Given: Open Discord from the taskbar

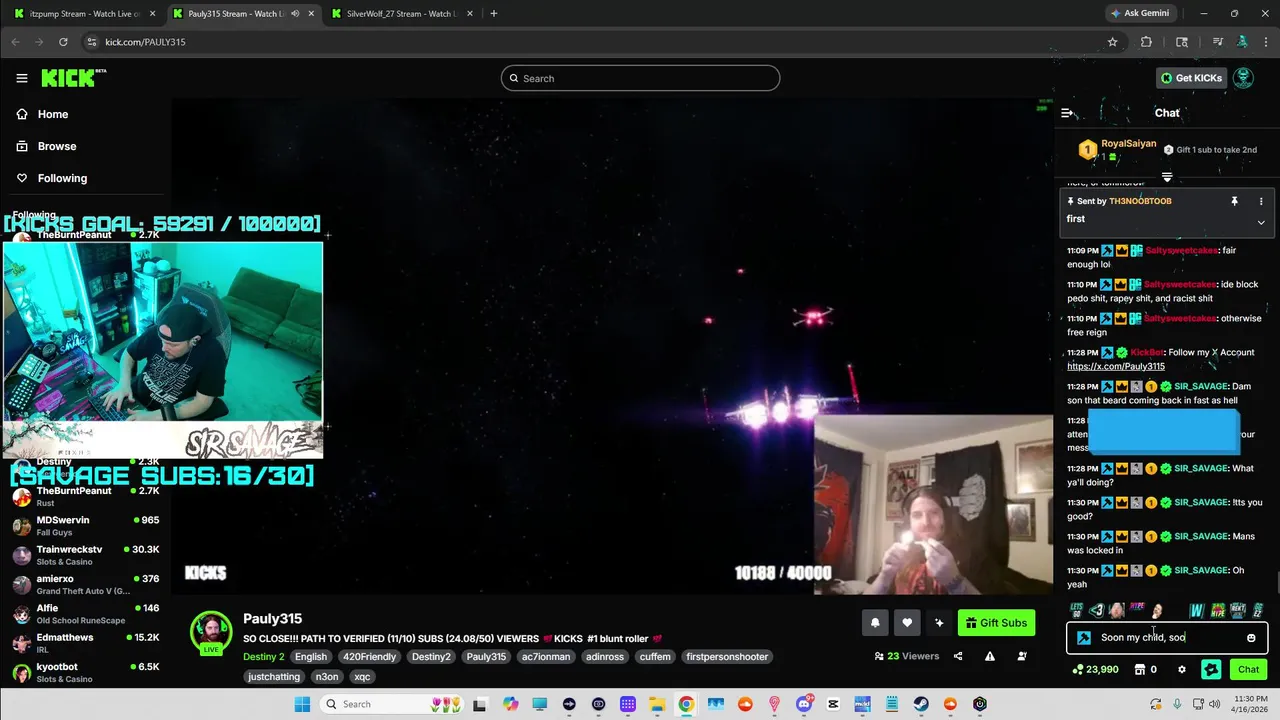Looking at the screenshot, I should click(x=804, y=704).
